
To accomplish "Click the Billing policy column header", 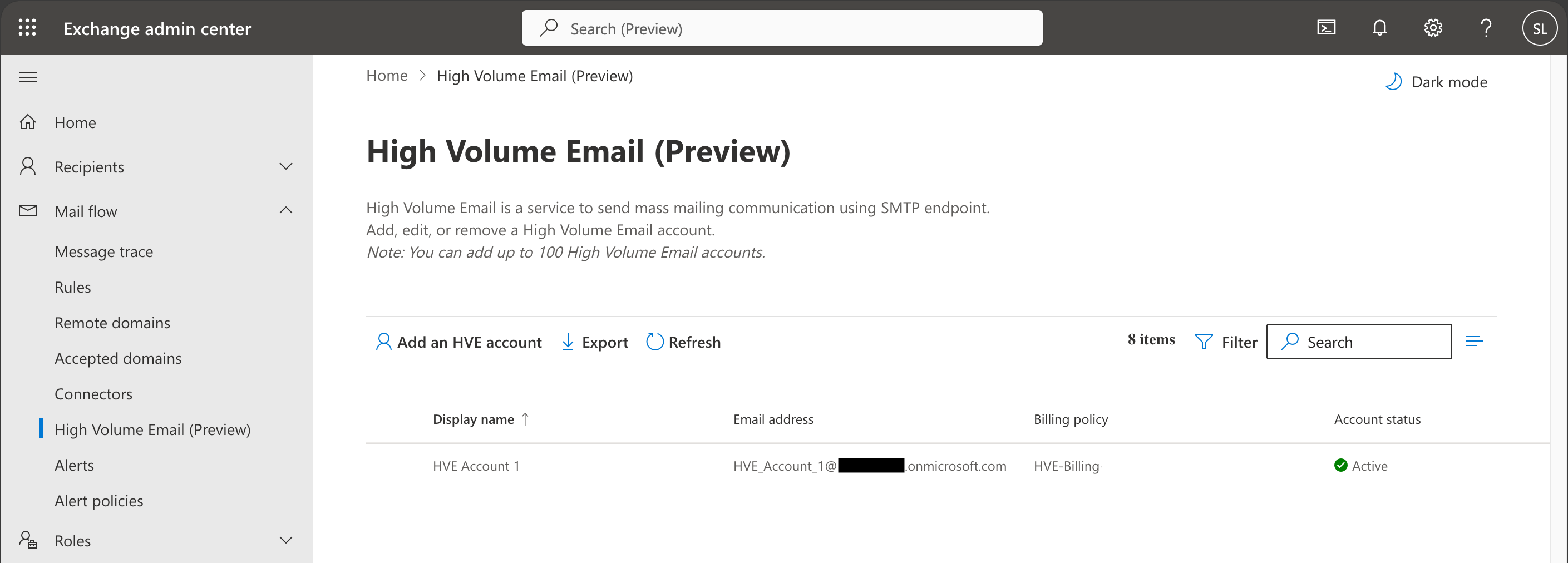I will point(1071,419).
